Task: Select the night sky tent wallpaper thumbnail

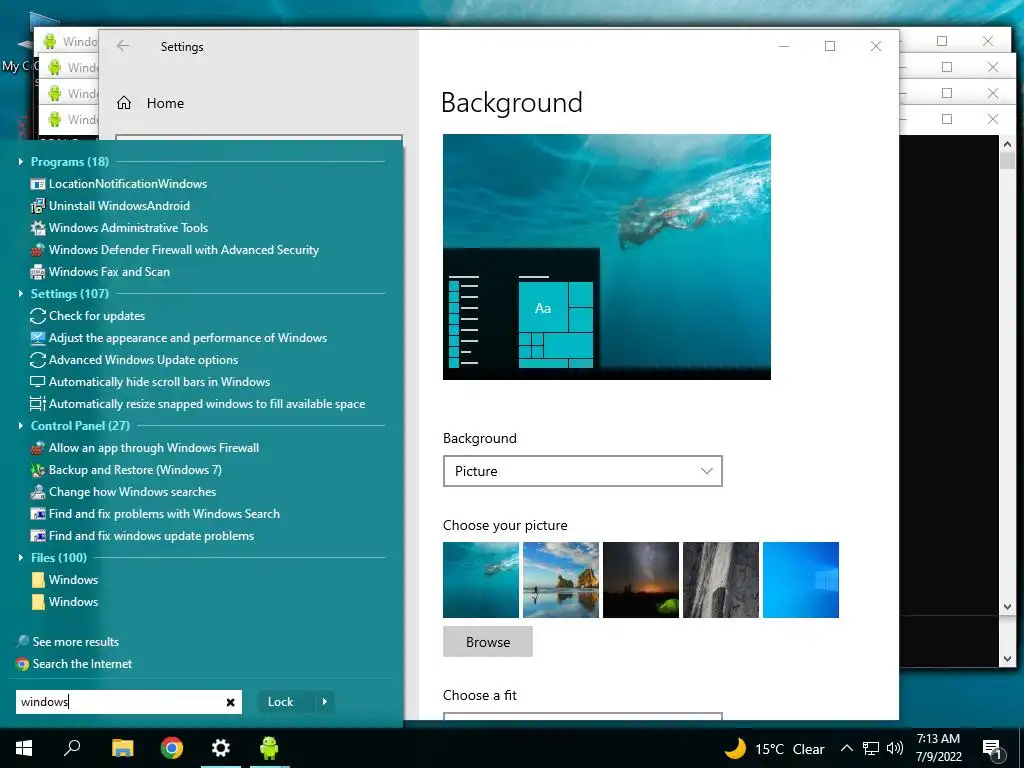Action: 641,580
